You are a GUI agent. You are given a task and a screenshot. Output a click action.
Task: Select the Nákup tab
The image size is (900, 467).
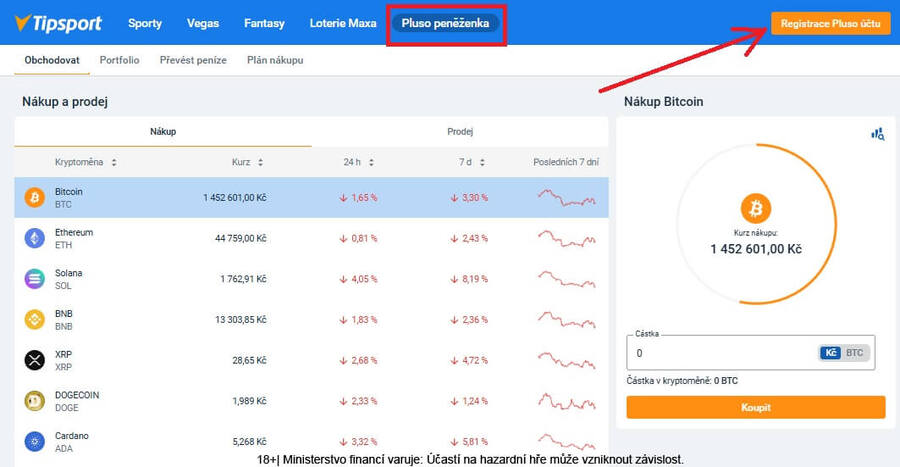163,131
